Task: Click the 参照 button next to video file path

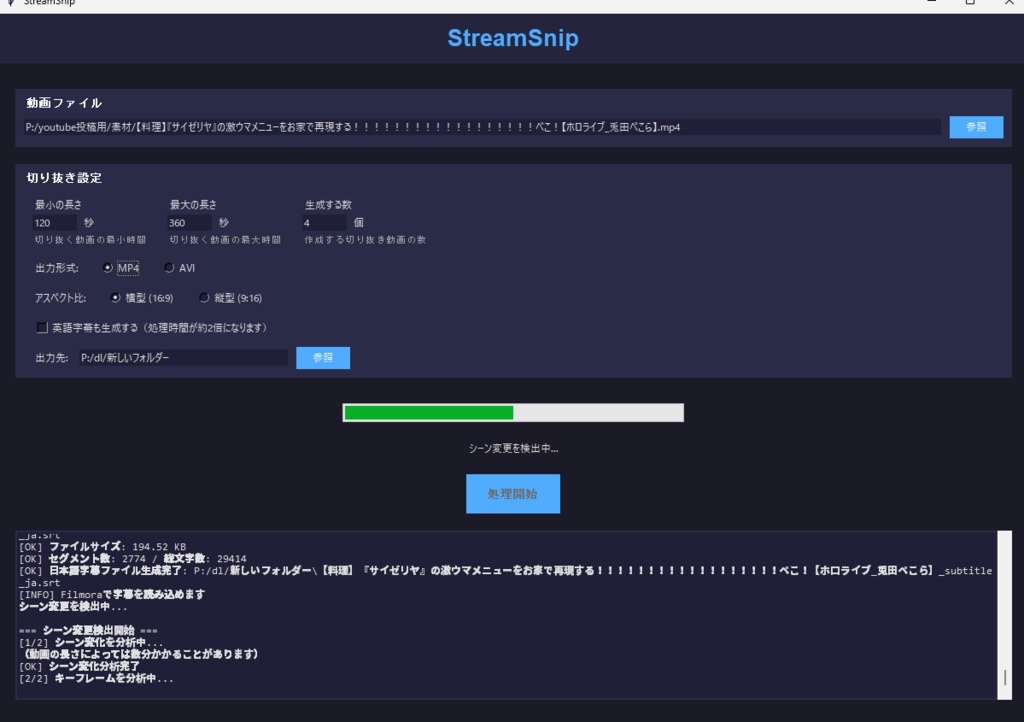Action: point(975,127)
